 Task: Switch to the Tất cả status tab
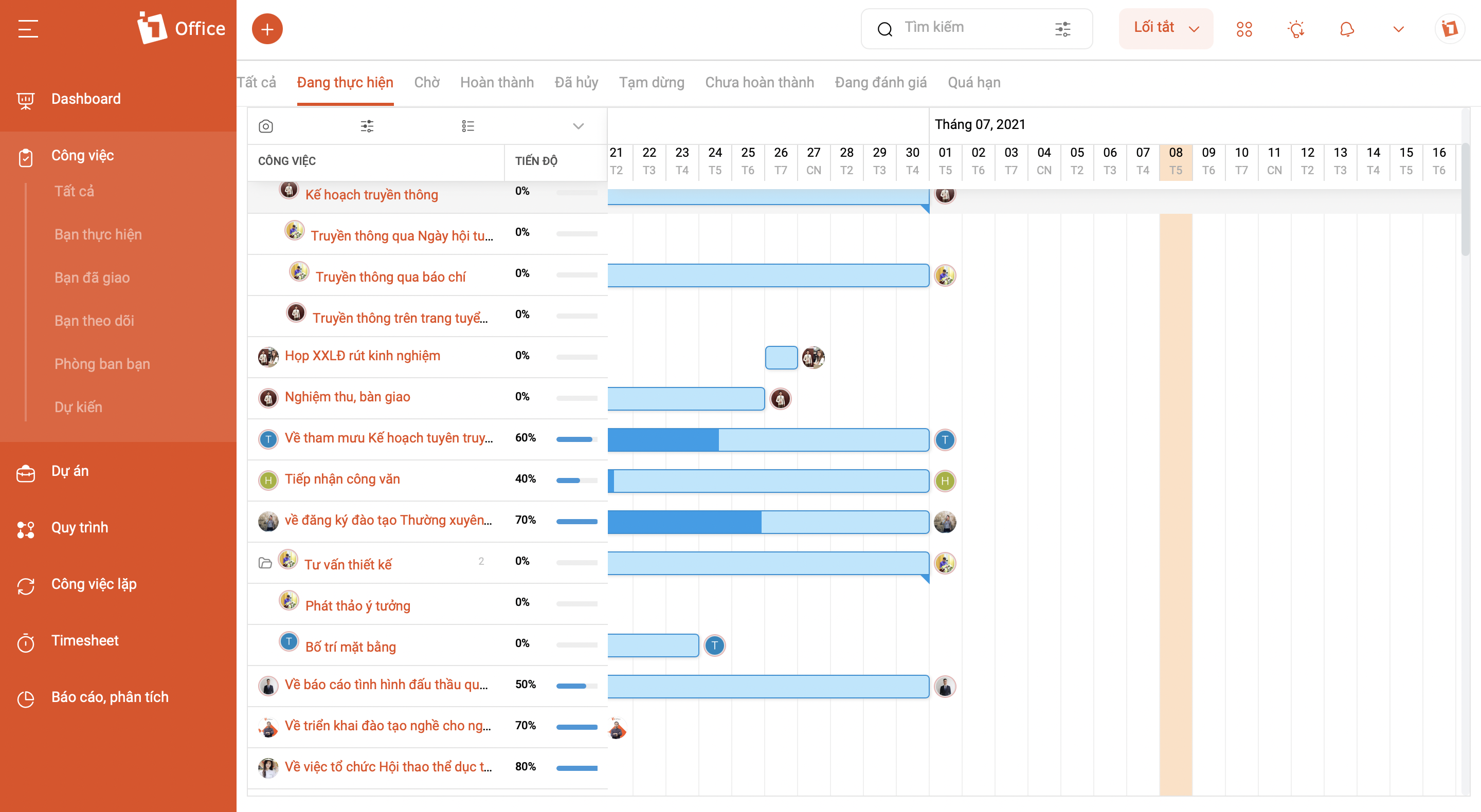257,82
